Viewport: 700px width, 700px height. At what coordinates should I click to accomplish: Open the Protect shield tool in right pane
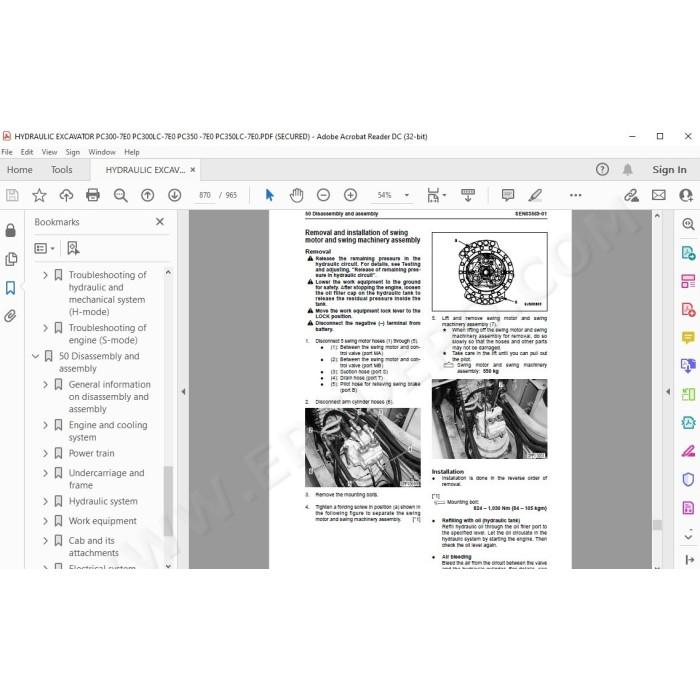[688, 479]
